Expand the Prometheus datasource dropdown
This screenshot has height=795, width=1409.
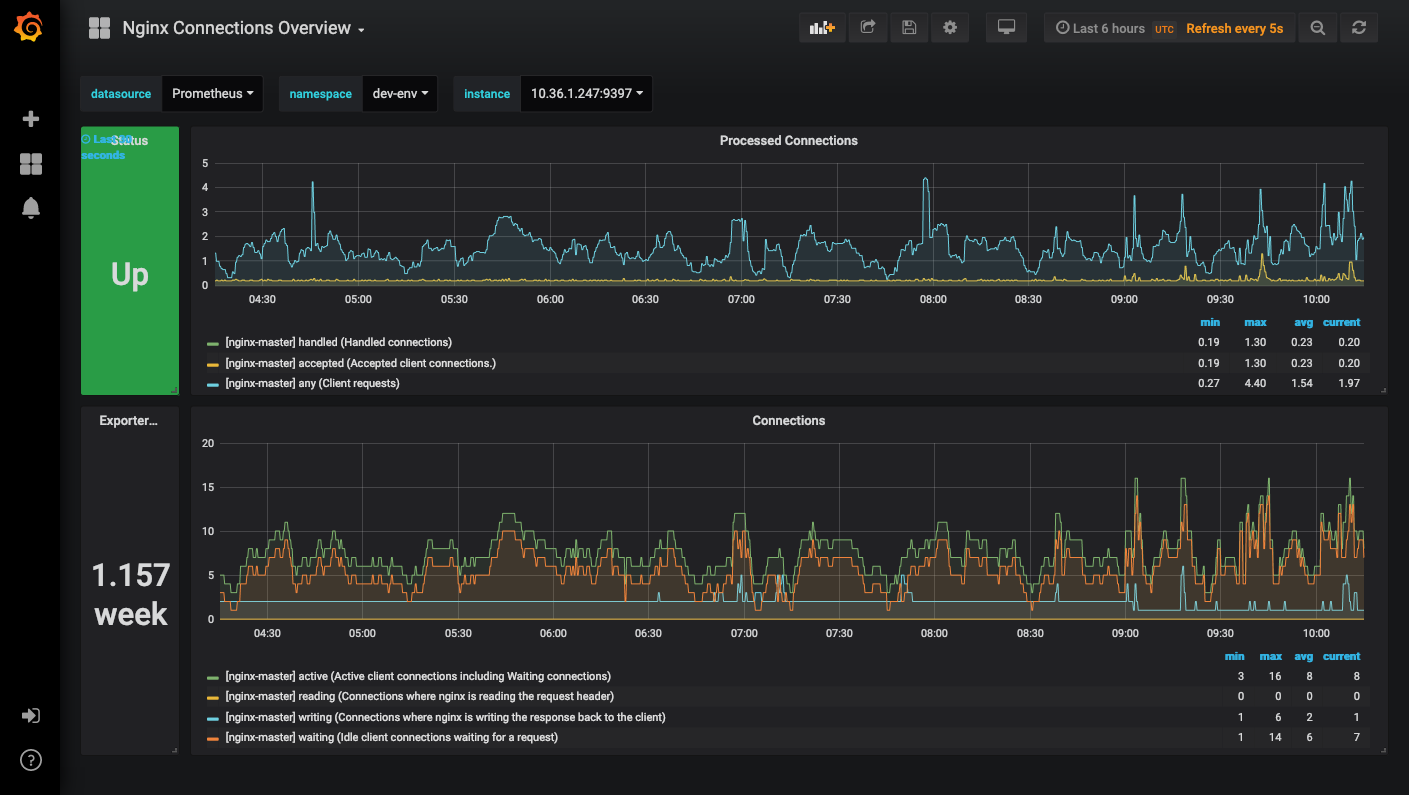click(212, 94)
